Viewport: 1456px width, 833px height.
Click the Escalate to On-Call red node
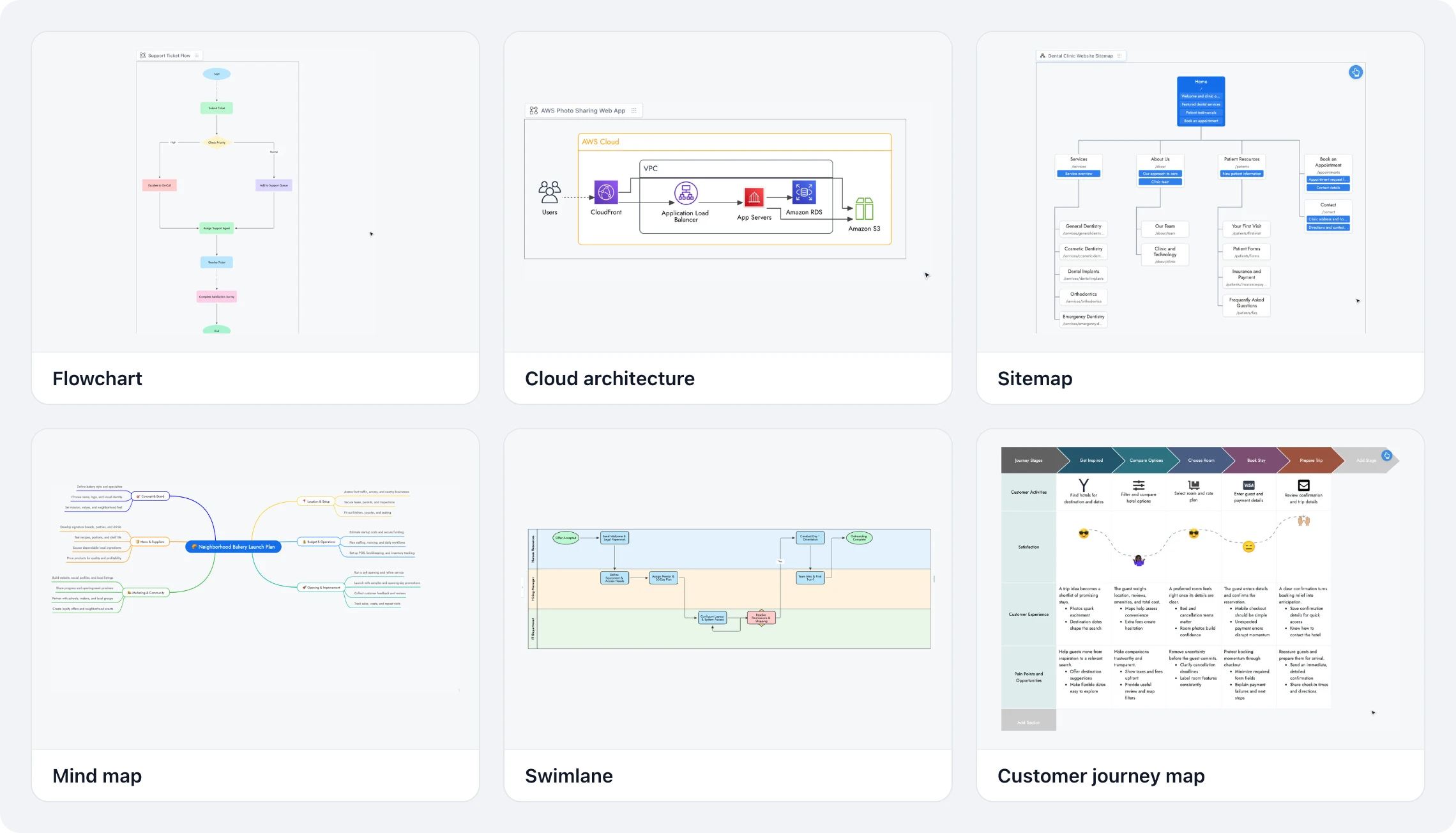pyautogui.click(x=160, y=185)
